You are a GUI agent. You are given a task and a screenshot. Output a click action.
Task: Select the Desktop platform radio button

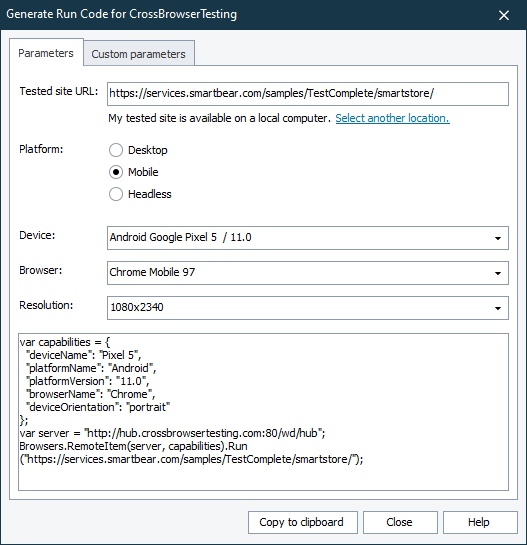[x=116, y=150]
